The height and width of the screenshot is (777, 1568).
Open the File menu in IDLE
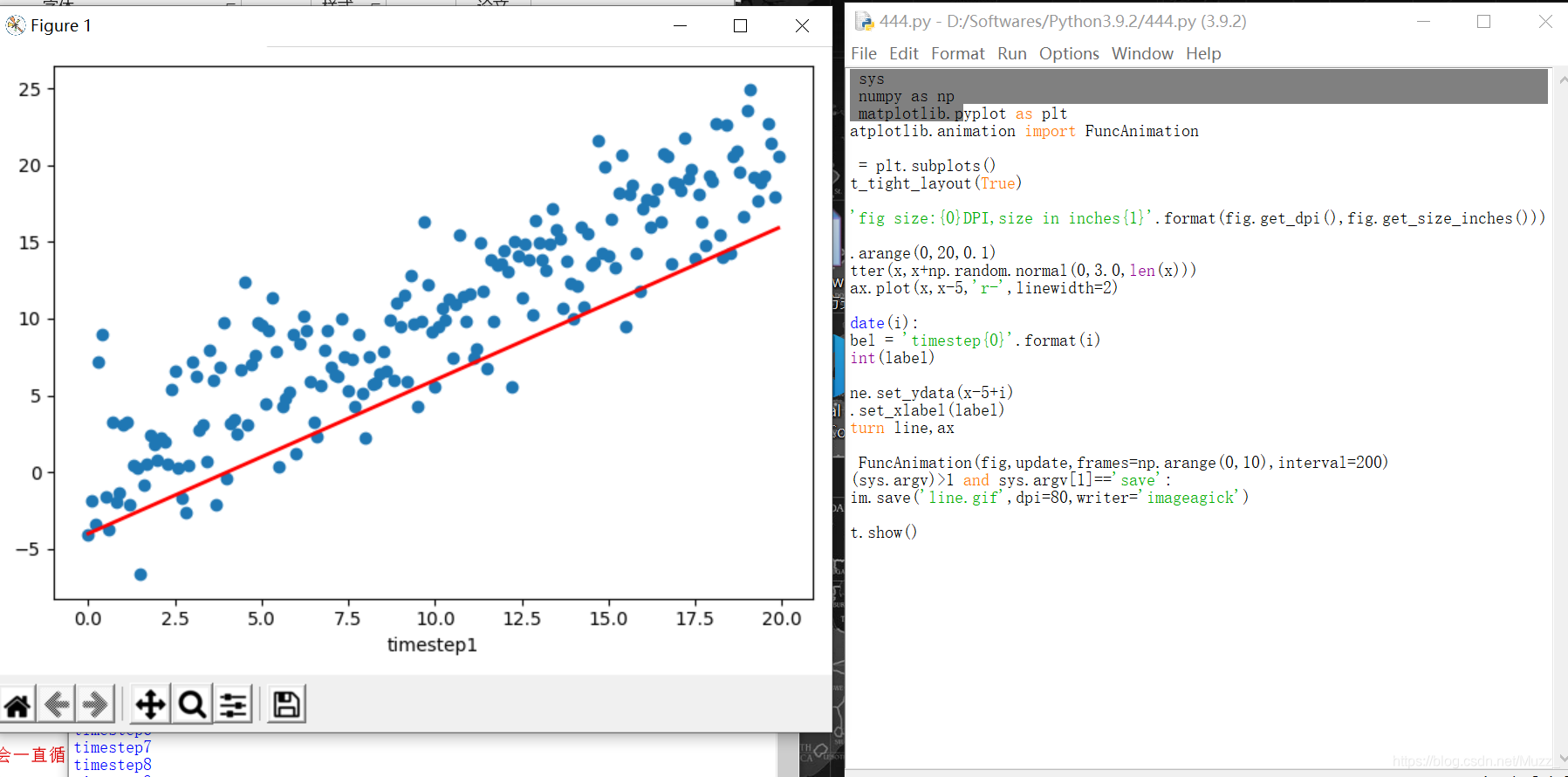[x=864, y=53]
